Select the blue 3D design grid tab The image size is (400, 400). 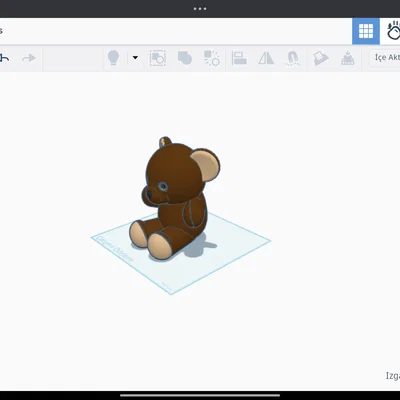(x=366, y=31)
